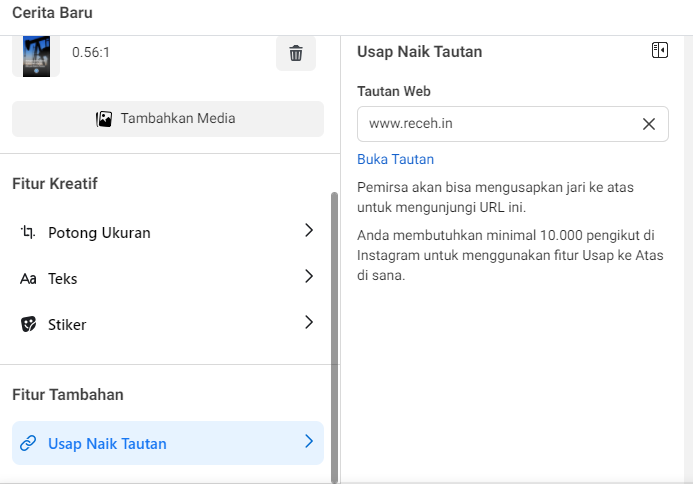
Task: Click the Tautan Web label
Action: pyautogui.click(x=394, y=91)
